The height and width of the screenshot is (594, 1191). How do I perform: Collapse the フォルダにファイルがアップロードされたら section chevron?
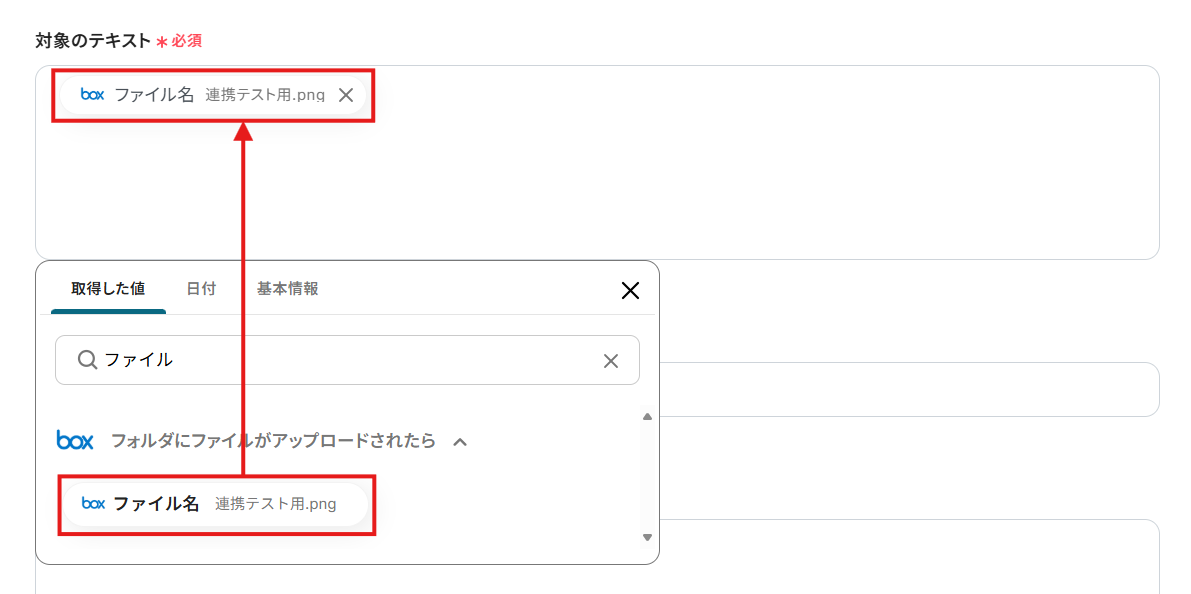pyautogui.click(x=460, y=441)
